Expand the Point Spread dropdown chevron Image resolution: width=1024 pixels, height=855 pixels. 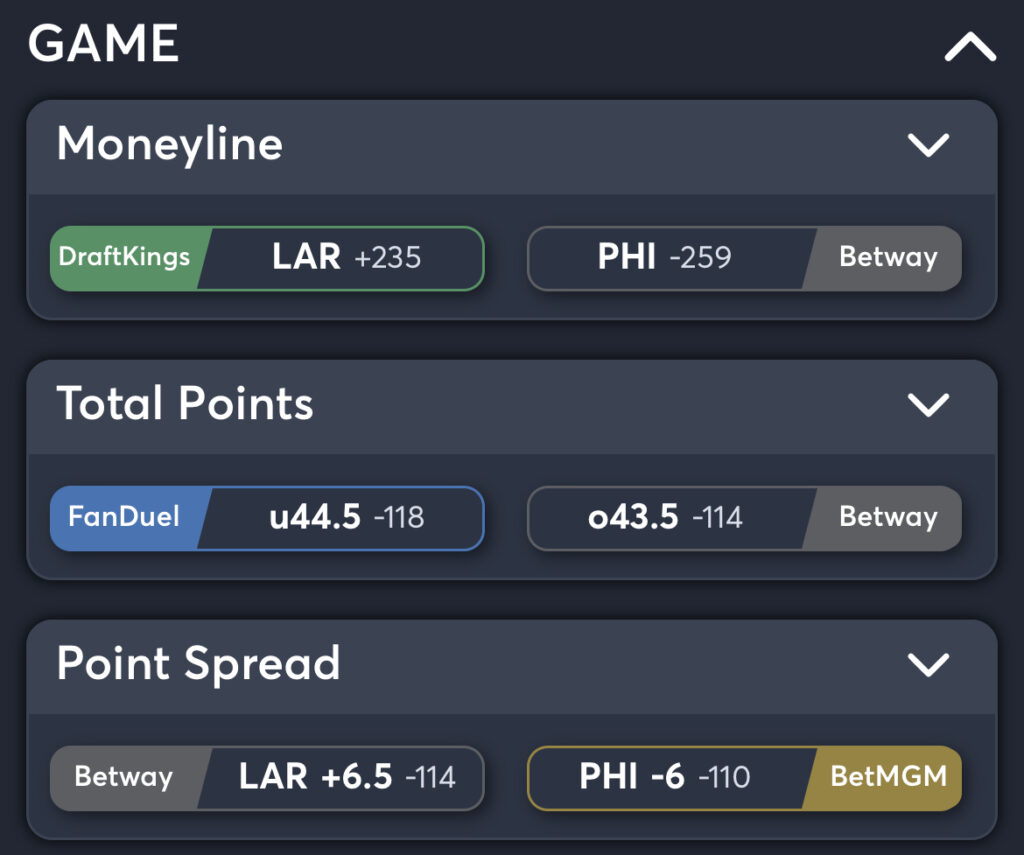(x=928, y=664)
